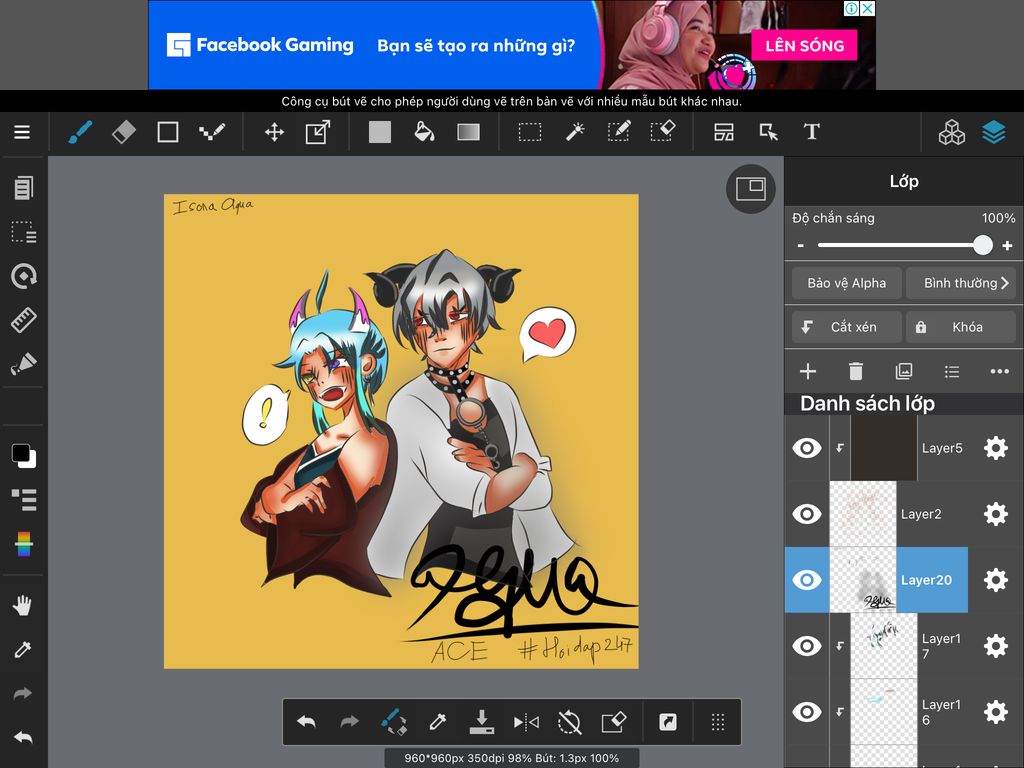Open the Navigator window button
The image size is (1024, 768).
point(751,189)
